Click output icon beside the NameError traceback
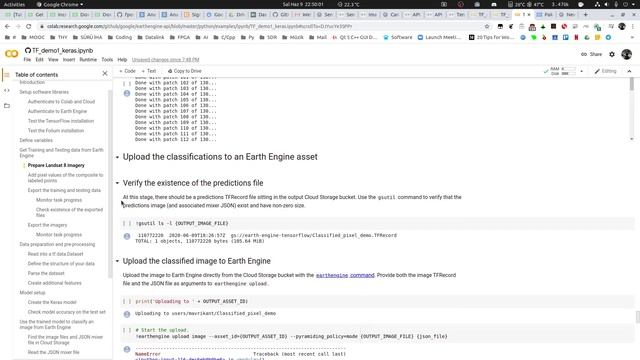Viewport: 640px width, 360px height. click(x=127, y=349)
